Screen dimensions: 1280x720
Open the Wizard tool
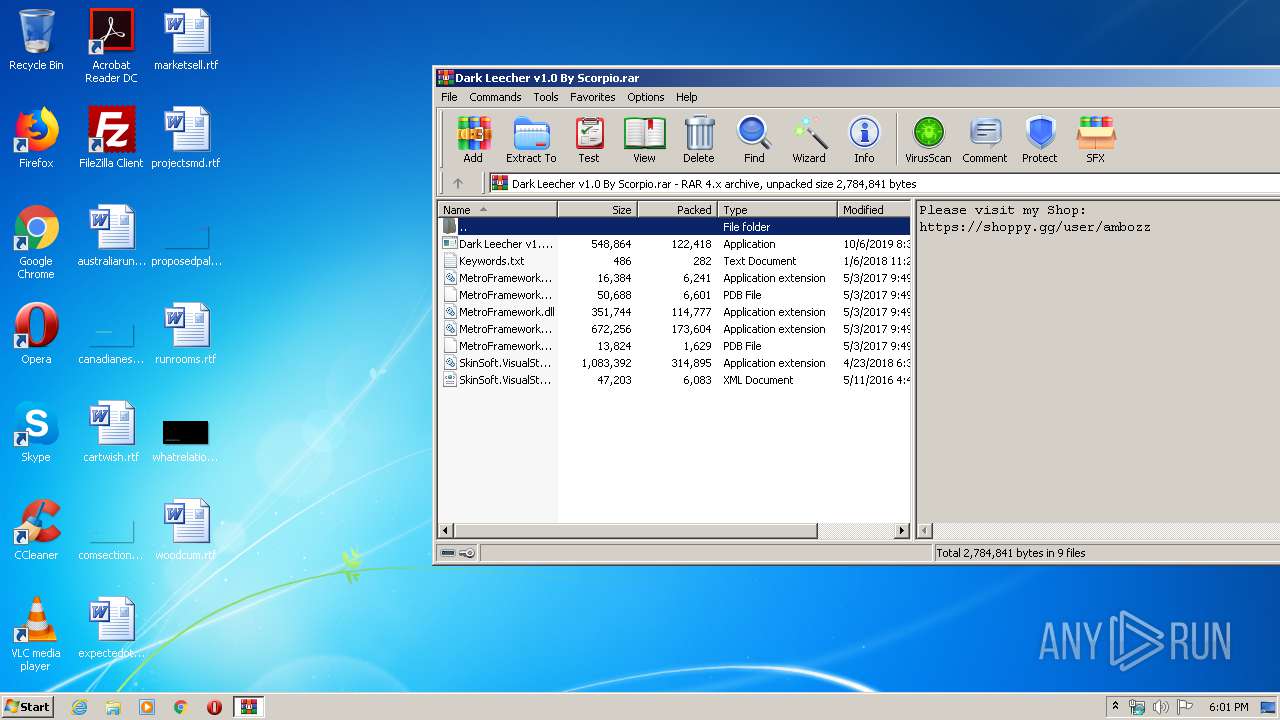pos(809,140)
